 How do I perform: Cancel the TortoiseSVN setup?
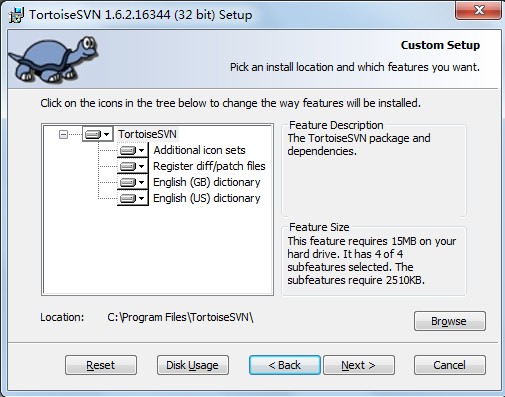click(x=450, y=365)
